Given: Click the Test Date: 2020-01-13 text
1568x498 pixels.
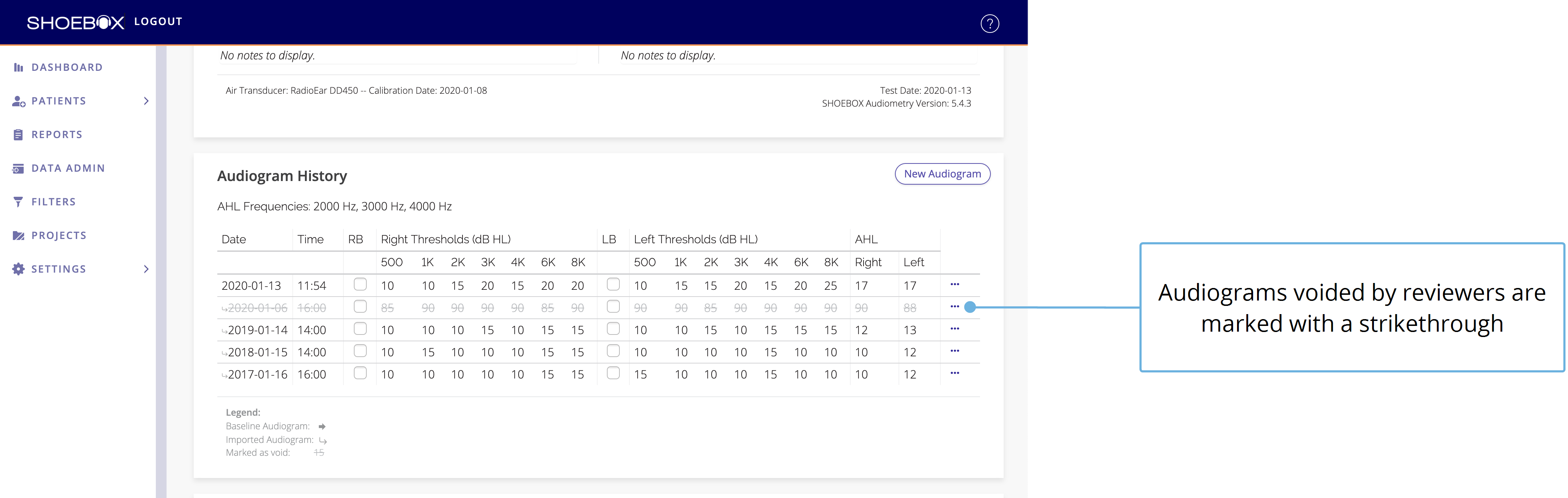Looking at the screenshot, I should pos(925,90).
